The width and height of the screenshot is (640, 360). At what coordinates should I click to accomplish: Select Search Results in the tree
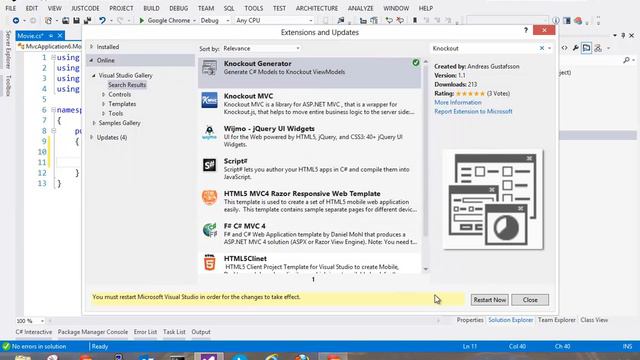[127, 85]
